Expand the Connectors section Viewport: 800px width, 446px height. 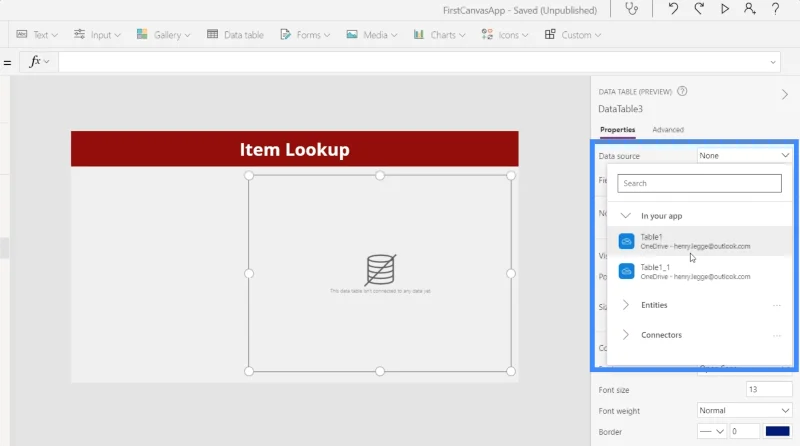pyautogui.click(x=626, y=335)
